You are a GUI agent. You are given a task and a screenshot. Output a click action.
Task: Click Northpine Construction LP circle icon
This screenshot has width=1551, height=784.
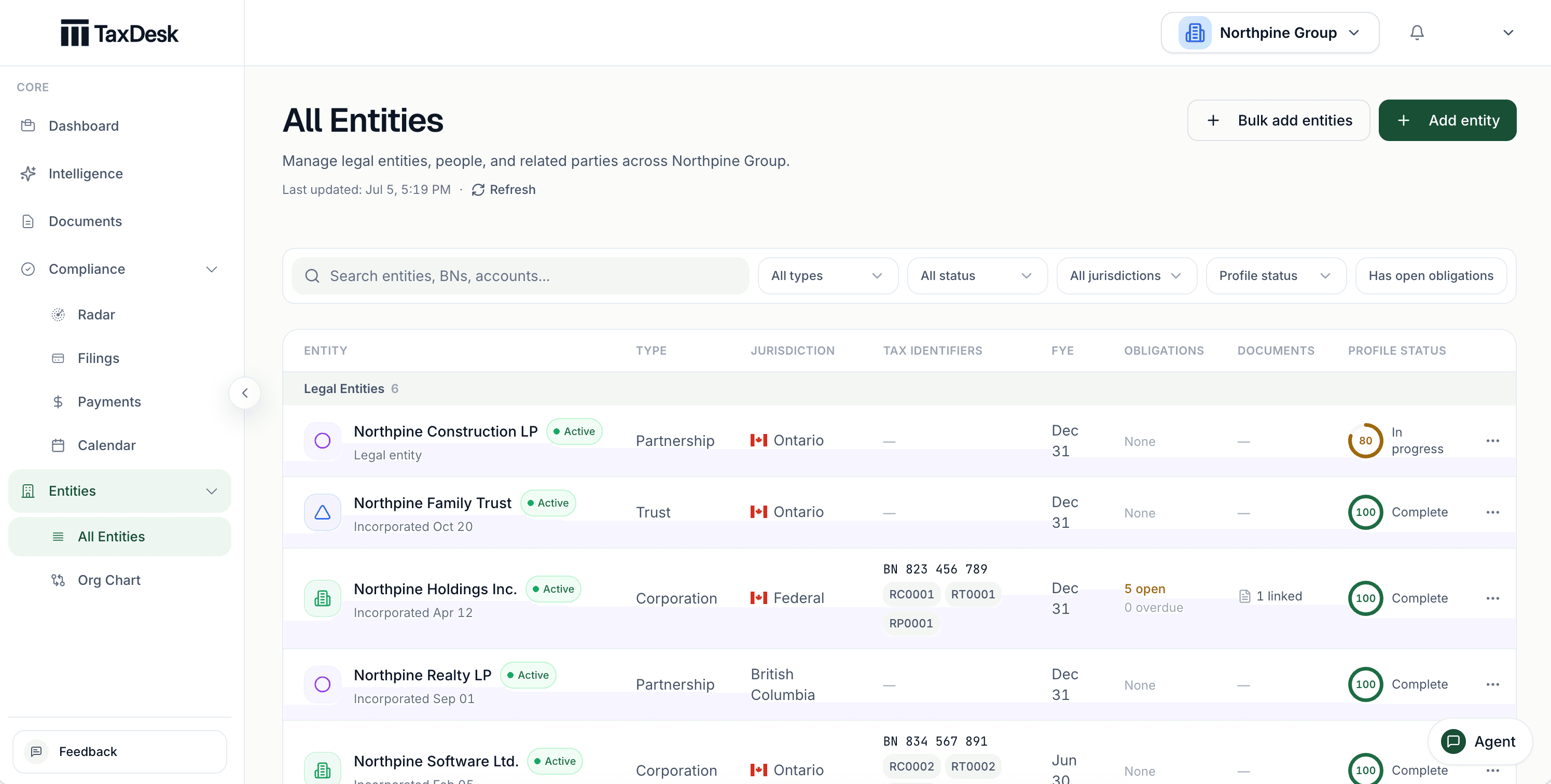[x=323, y=440]
